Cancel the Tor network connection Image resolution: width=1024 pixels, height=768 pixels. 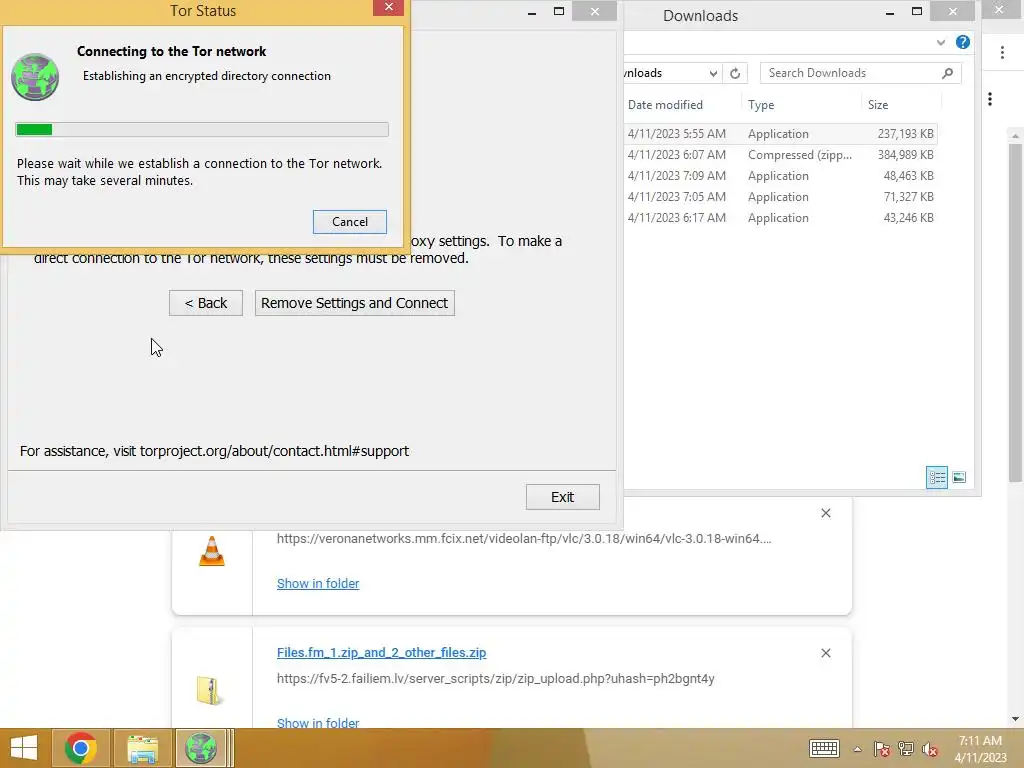pyautogui.click(x=349, y=222)
